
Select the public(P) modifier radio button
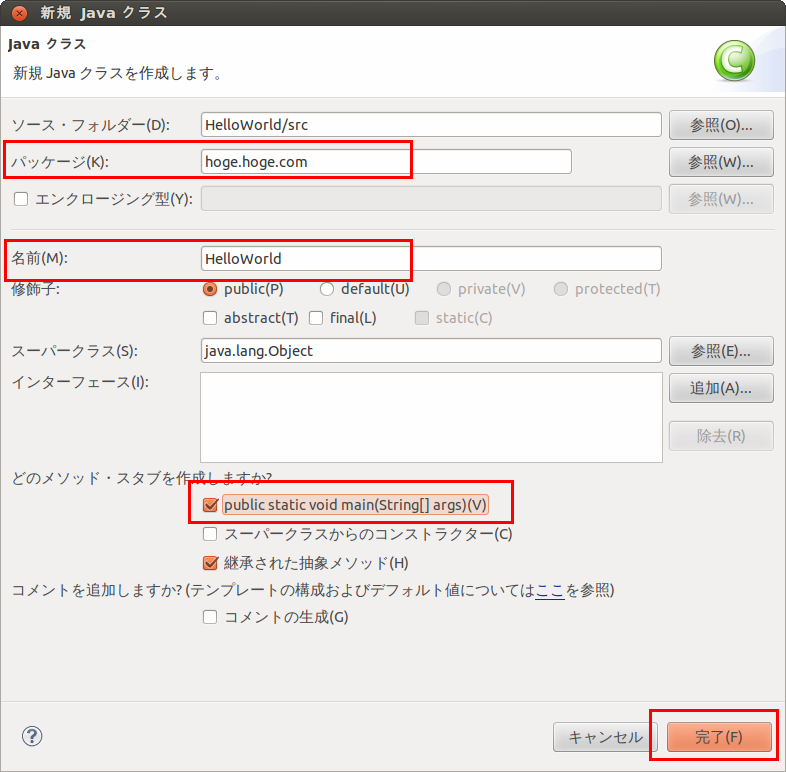pos(210,289)
